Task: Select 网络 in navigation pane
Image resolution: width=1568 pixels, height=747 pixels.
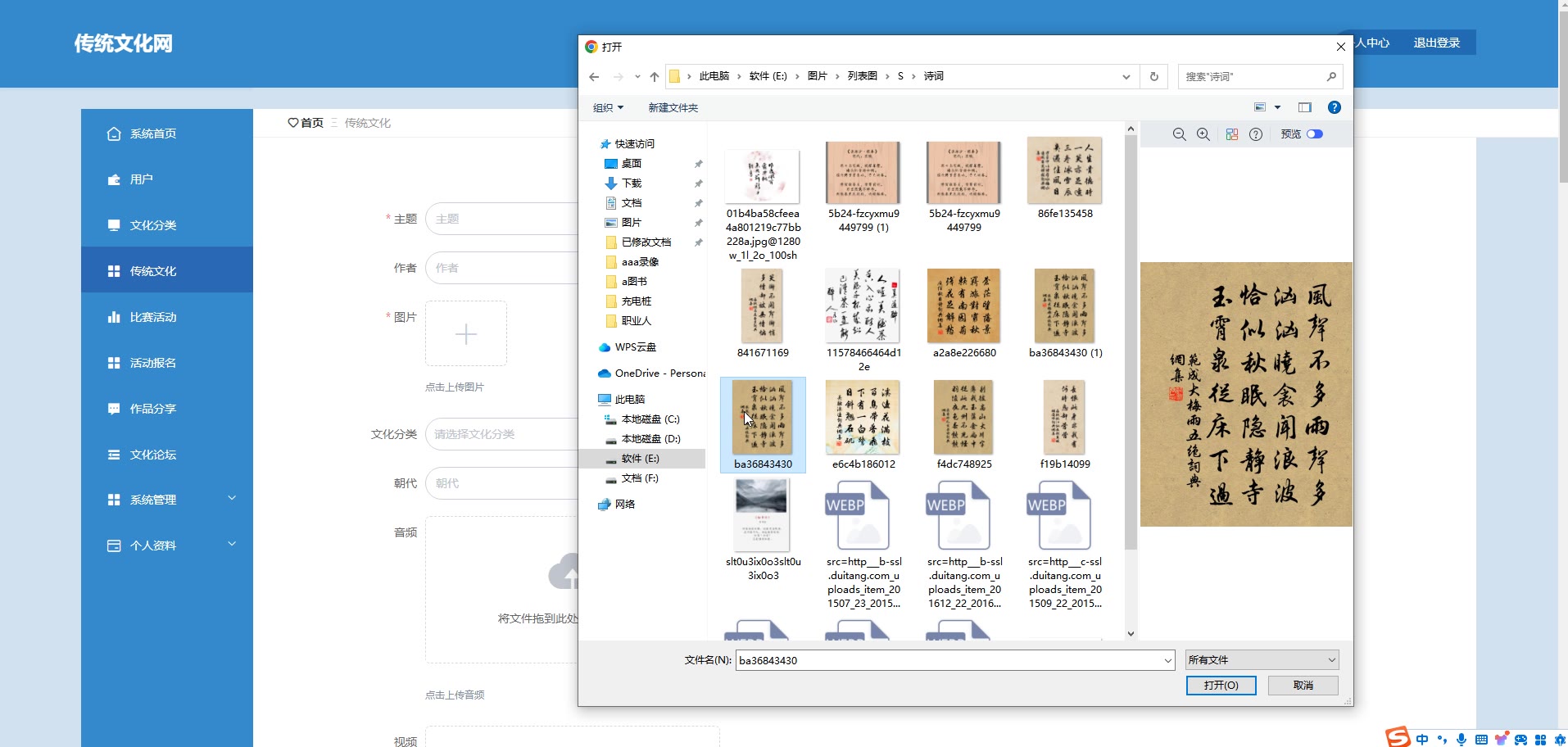Action: click(624, 505)
